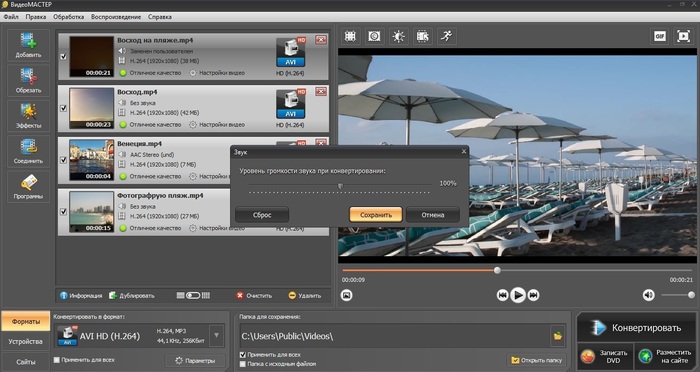Viewport: 700px width, 372px height.
Task: Open the Обработка menu
Action: 68,17
